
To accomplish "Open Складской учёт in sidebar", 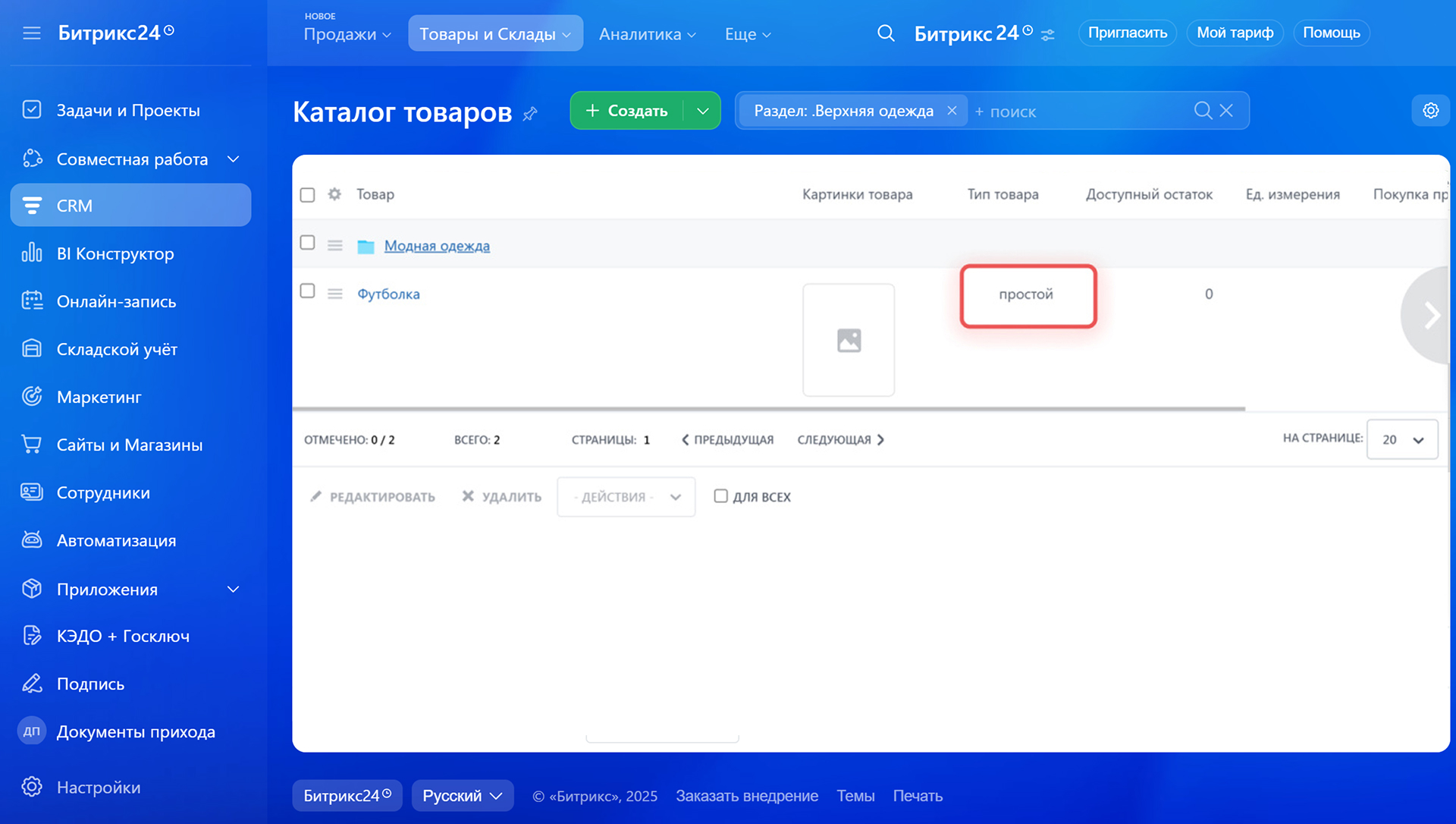I will tap(117, 349).
